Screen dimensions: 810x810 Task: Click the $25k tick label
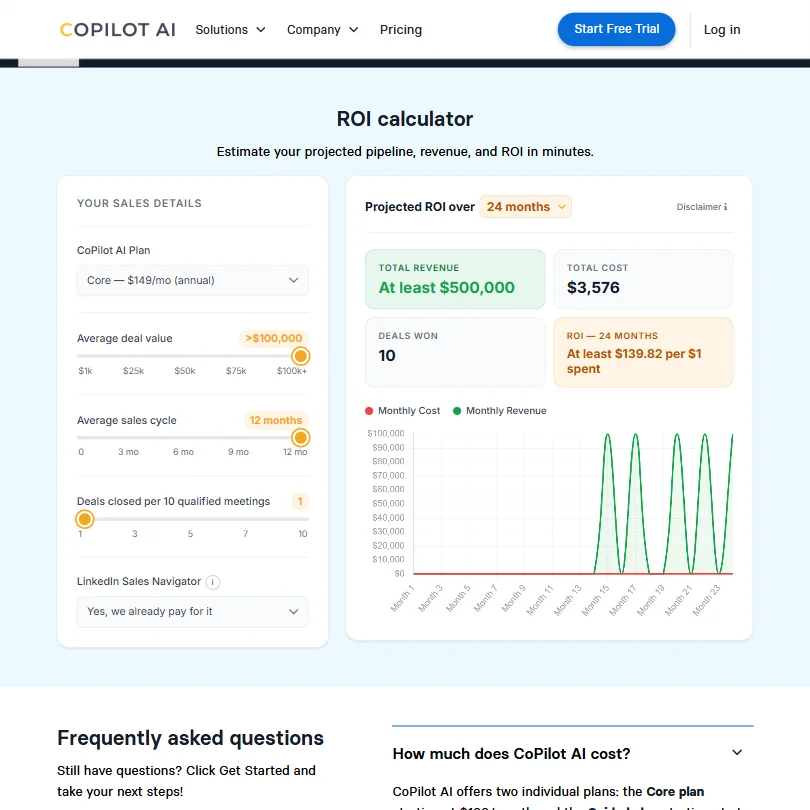coord(133,371)
